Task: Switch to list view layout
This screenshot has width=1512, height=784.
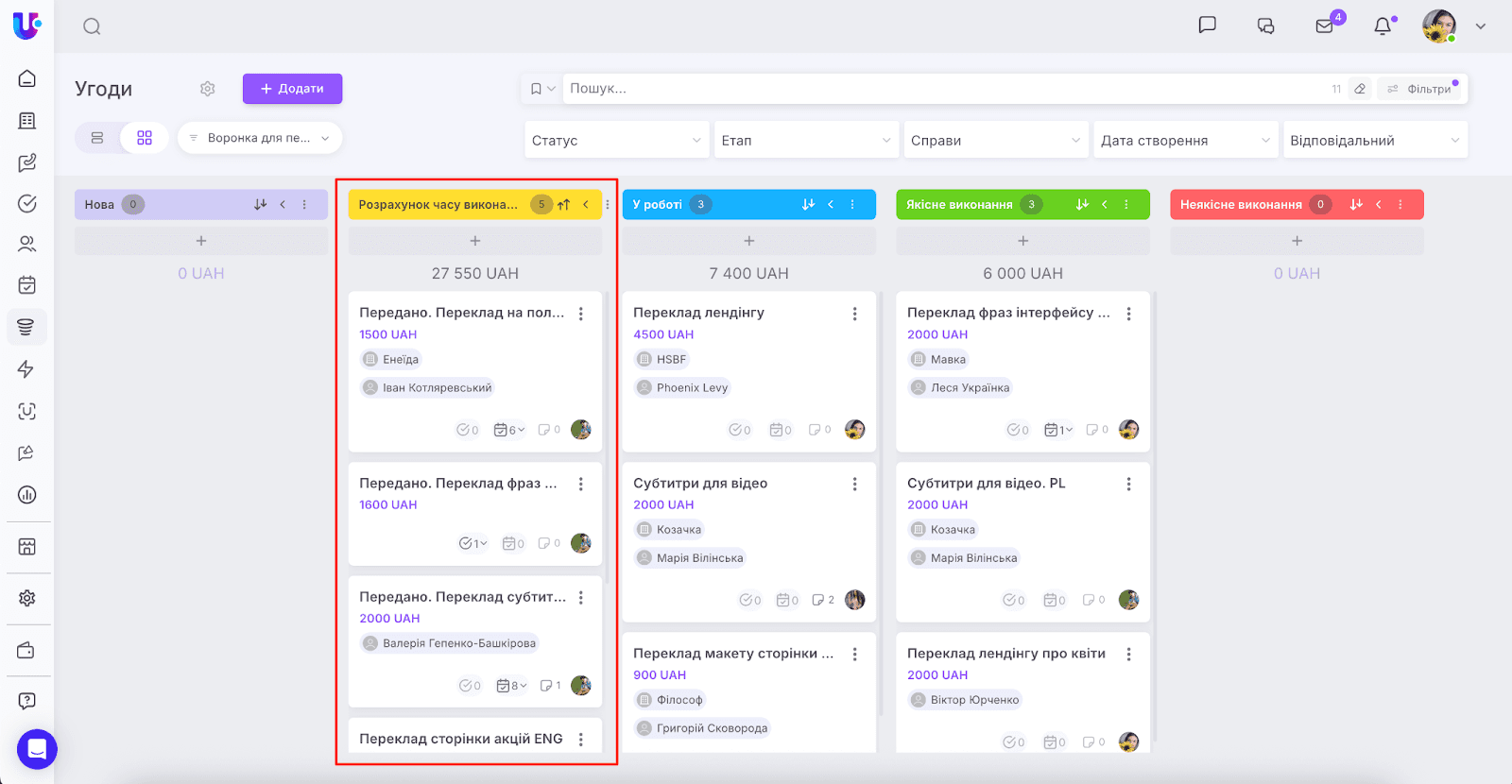Action: [97, 138]
